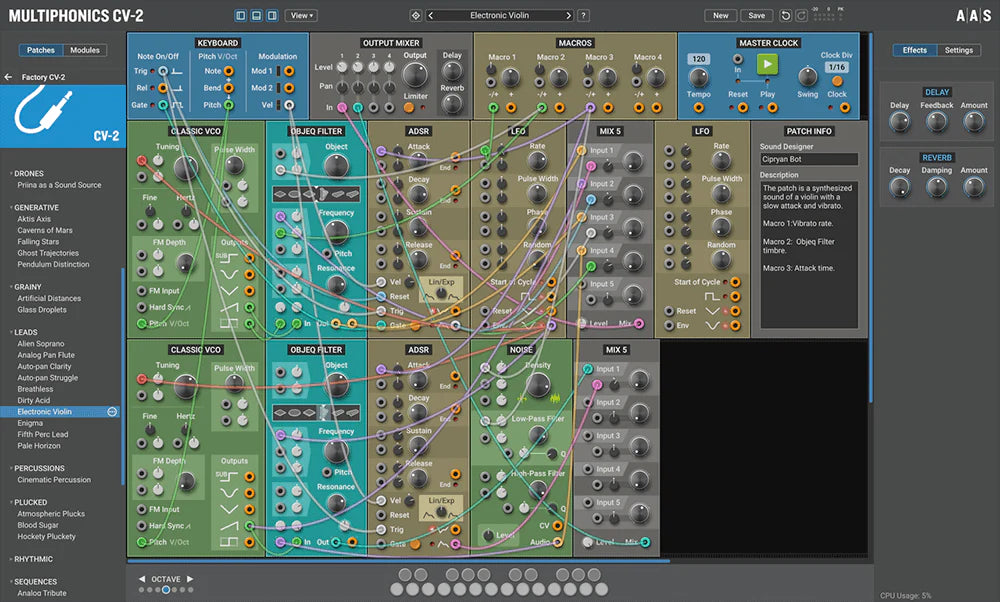Collapse the LEADS category in the sidebar

24,331
